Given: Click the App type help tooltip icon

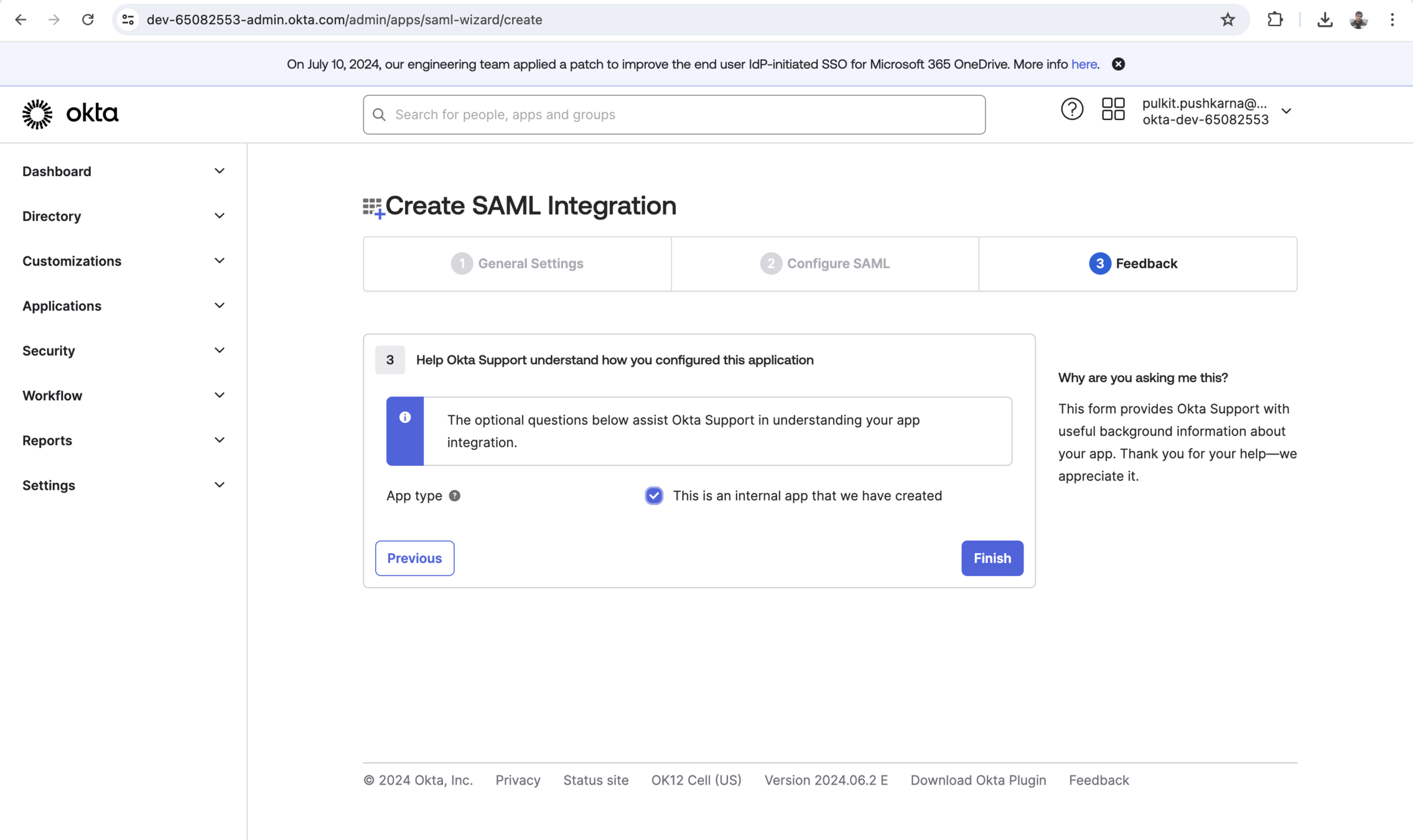Looking at the screenshot, I should [455, 496].
